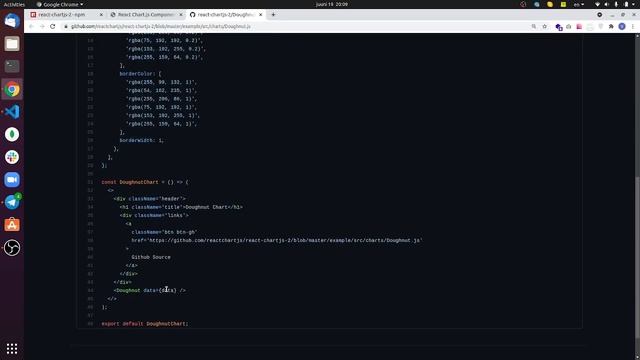
Task: Click 'borderWidth: 1,' code line
Action: coord(142,140)
